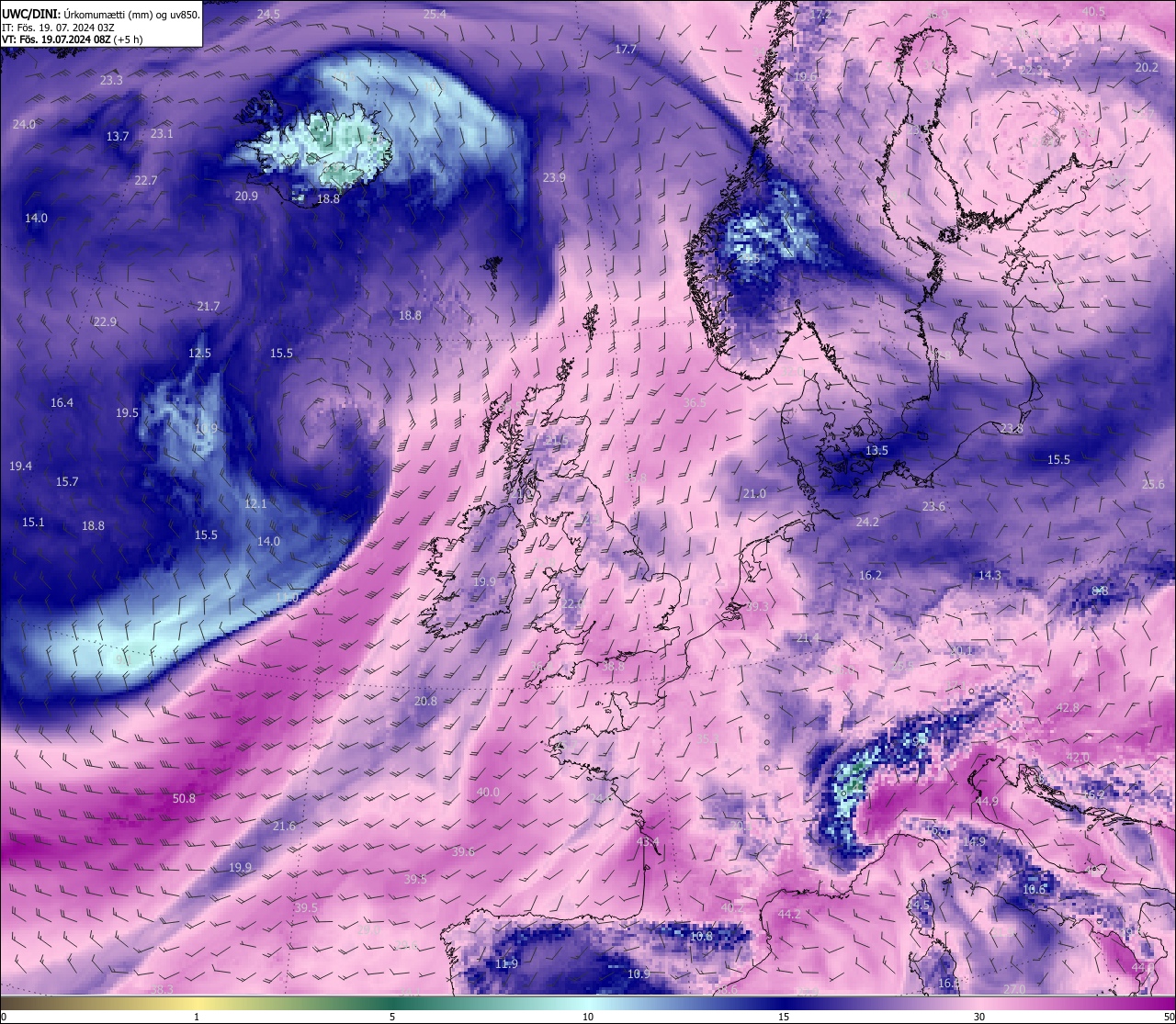Click the 10.9 value over Spain
This screenshot has height=1024, width=1176.
click(639, 973)
